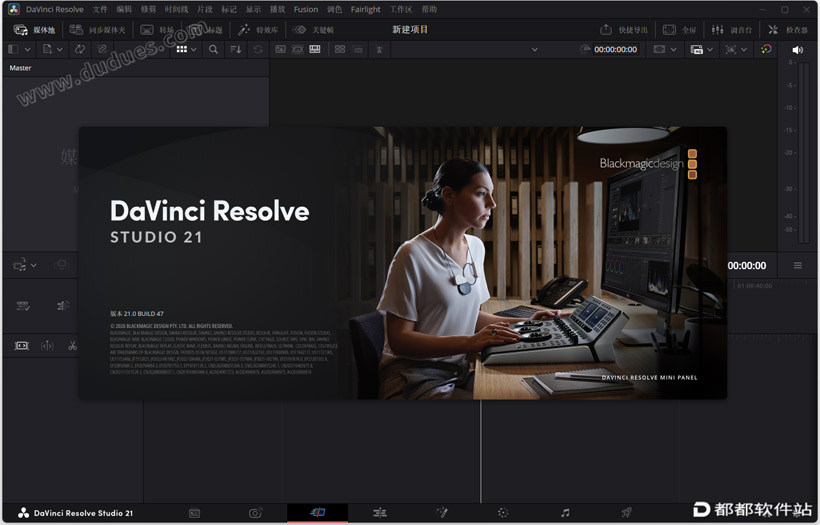Expand the import media dropdown arrow
The height and width of the screenshot is (525, 820).
60,49
